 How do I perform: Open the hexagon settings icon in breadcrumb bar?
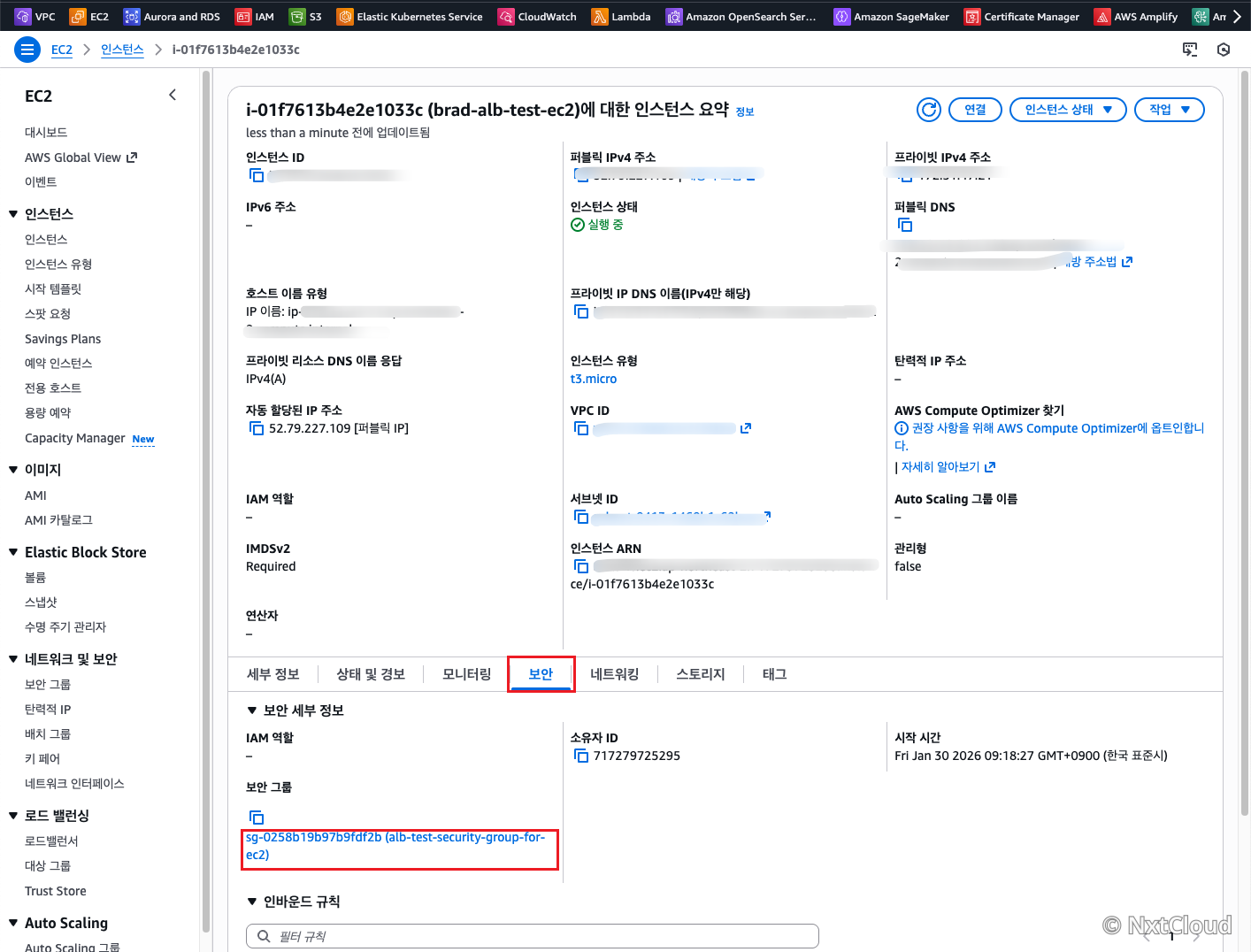click(x=1224, y=50)
